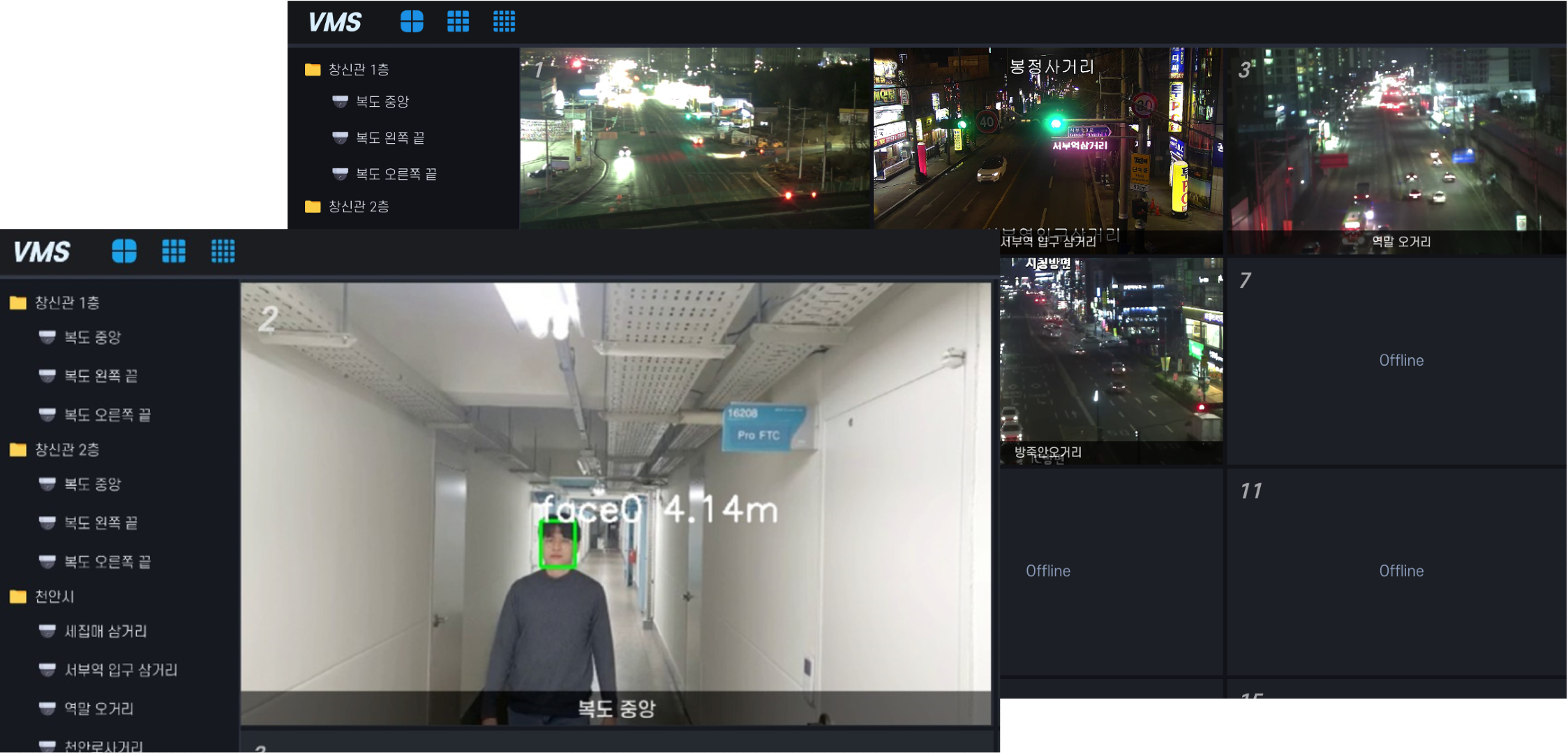Switch to 4x4 layout in upper VMS toolbar
Screen dimensions: 1568x753
[504, 22]
